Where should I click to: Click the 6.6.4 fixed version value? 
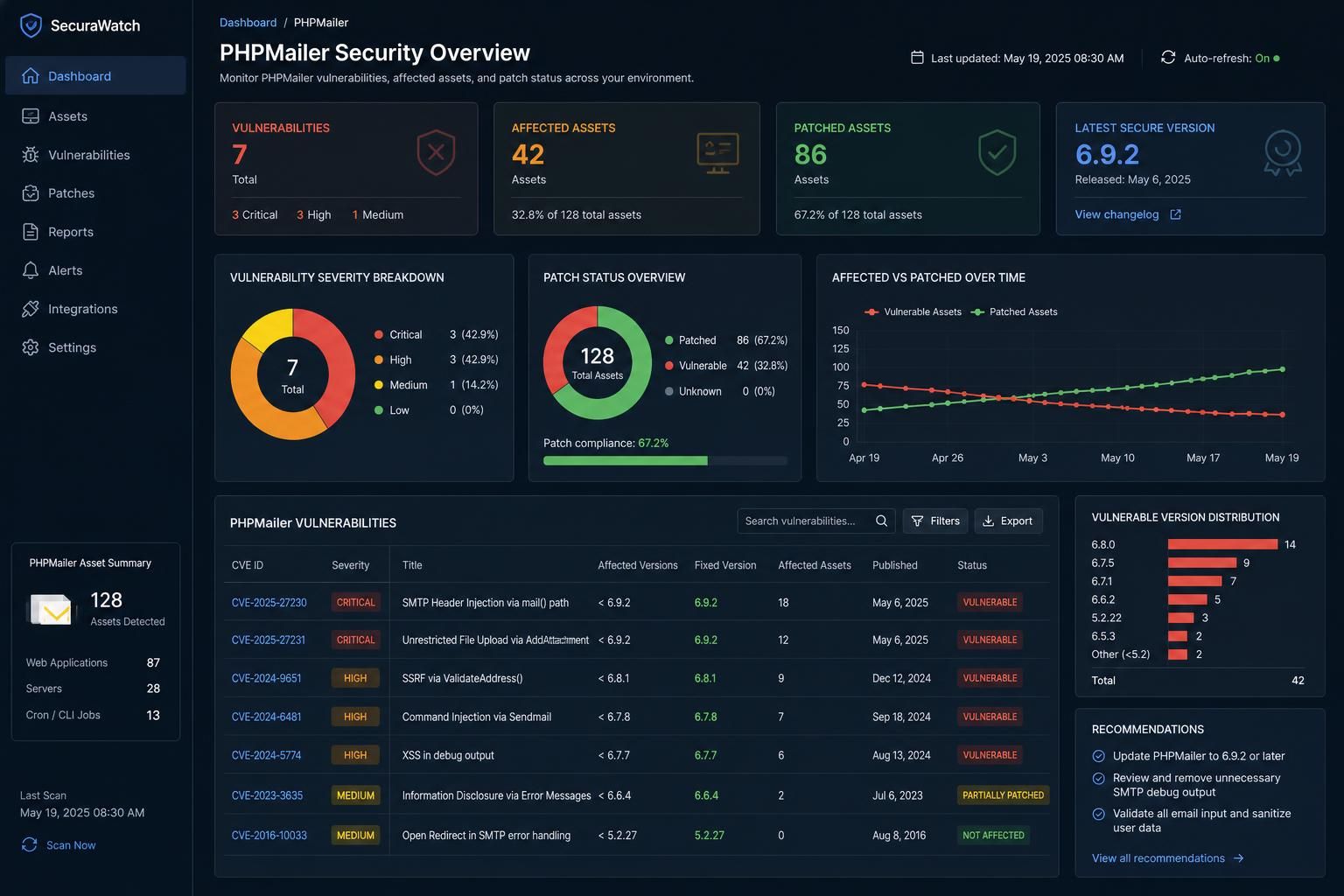[x=706, y=795]
